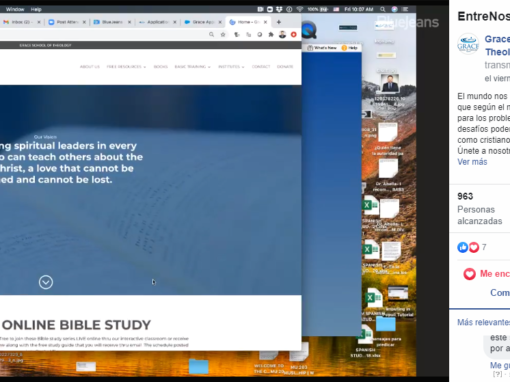Click the Me encanta reaction button
510x382 pixels.
pyautogui.click(x=487, y=274)
